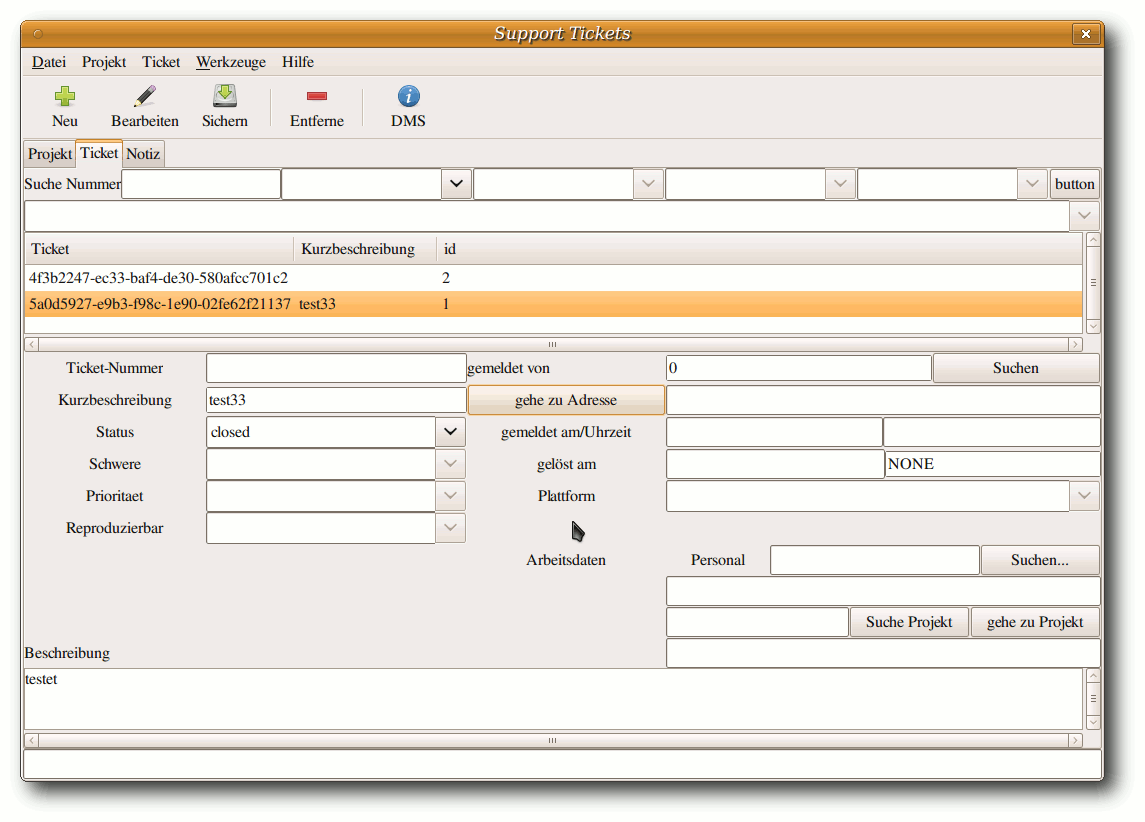Image resolution: width=1145 pixels, height=822 pixels.
Task: Click the Suche Projekt button
Action: 909,622
